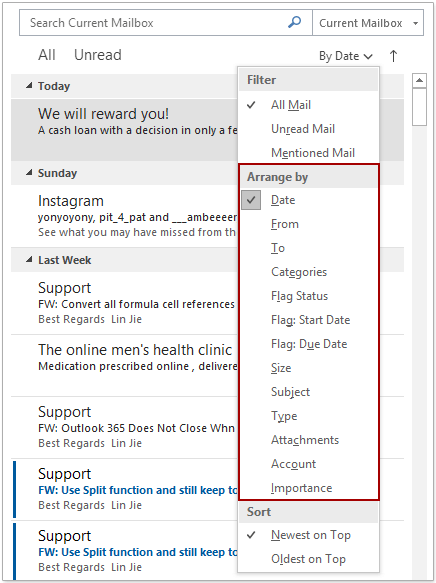The image size is (436, 583).
Task: Click the scrollbar up arrow
Action: point(420,80)
